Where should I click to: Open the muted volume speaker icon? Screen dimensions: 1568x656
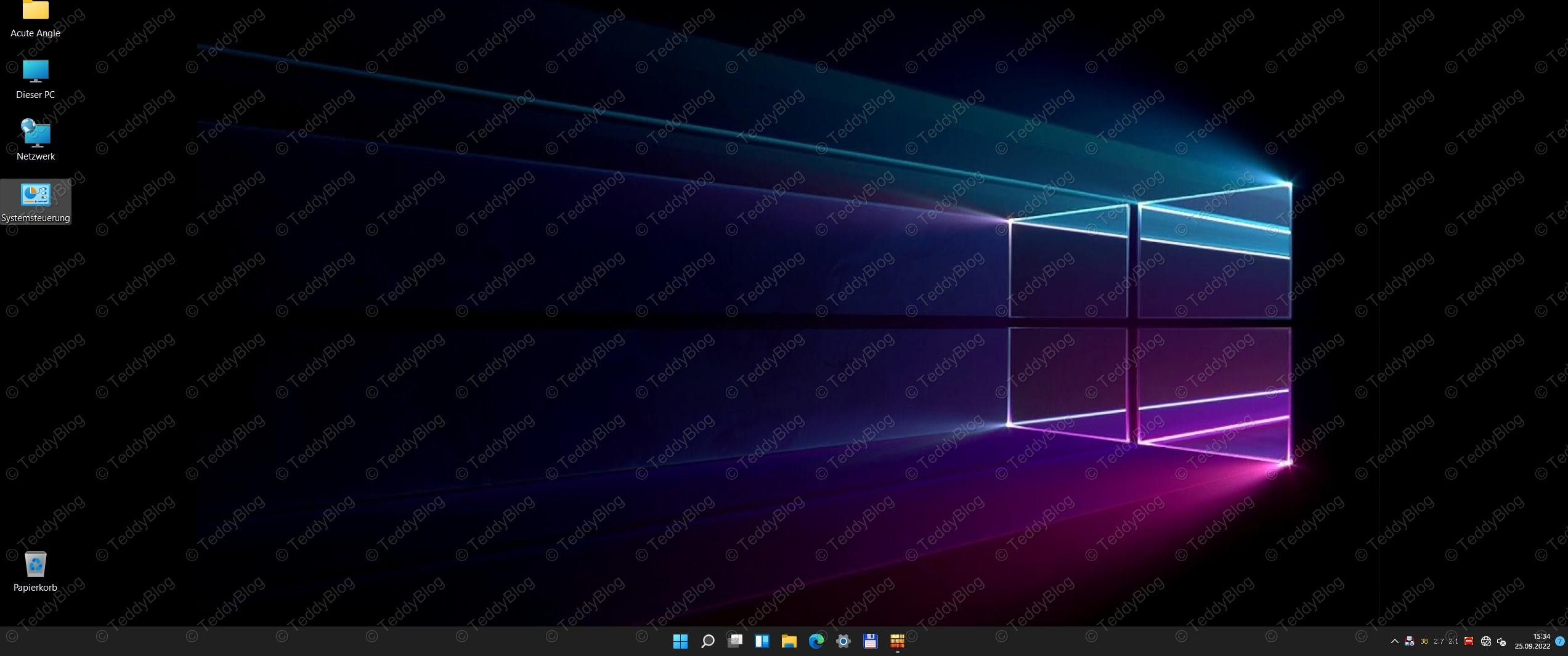point(1501,641)
